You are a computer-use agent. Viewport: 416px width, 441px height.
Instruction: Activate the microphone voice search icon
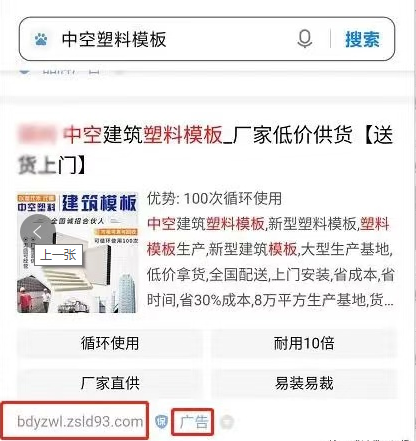(x=304, y=39)
